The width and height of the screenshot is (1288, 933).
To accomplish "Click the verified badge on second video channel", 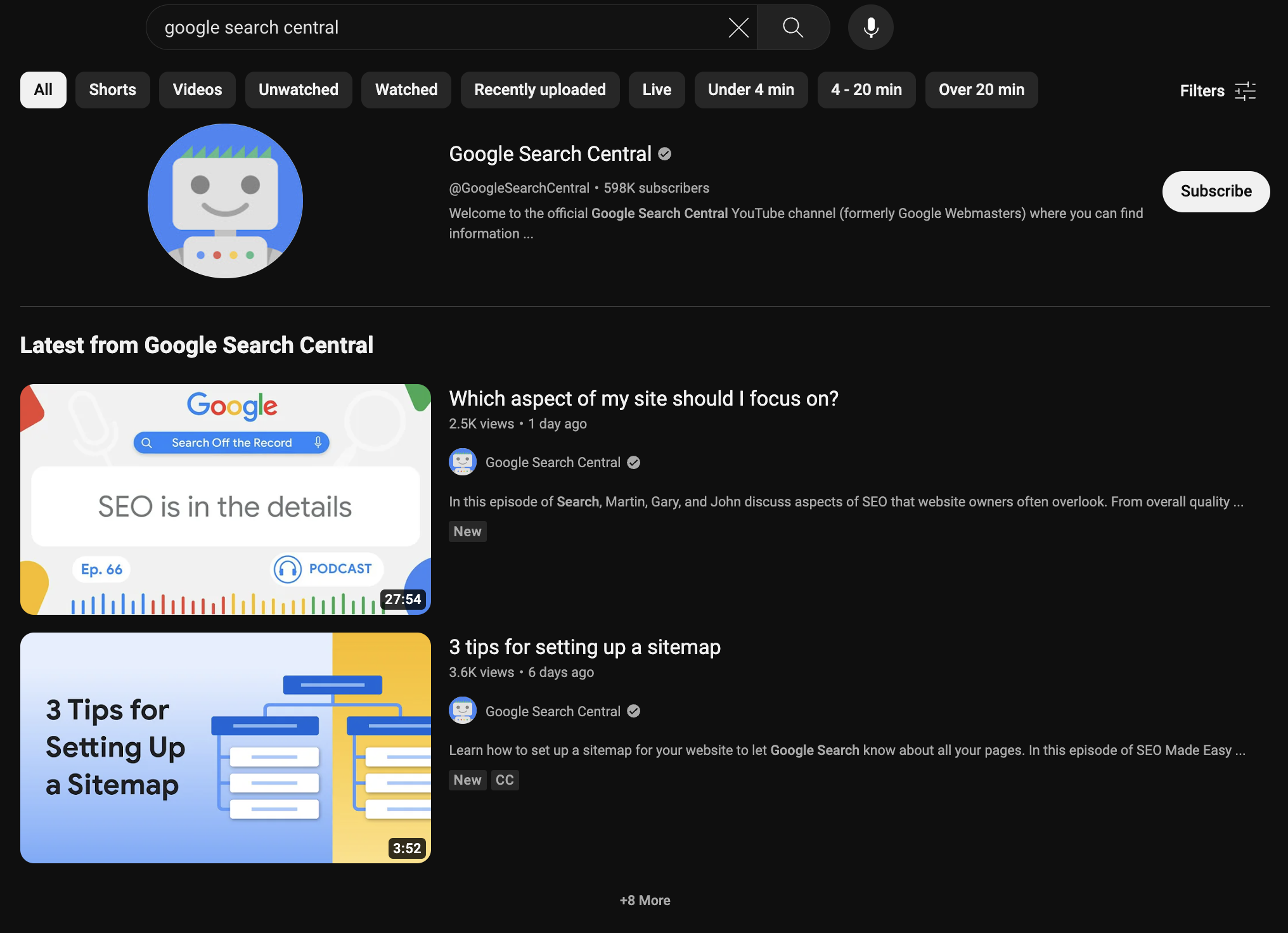I will click(634, 711).
